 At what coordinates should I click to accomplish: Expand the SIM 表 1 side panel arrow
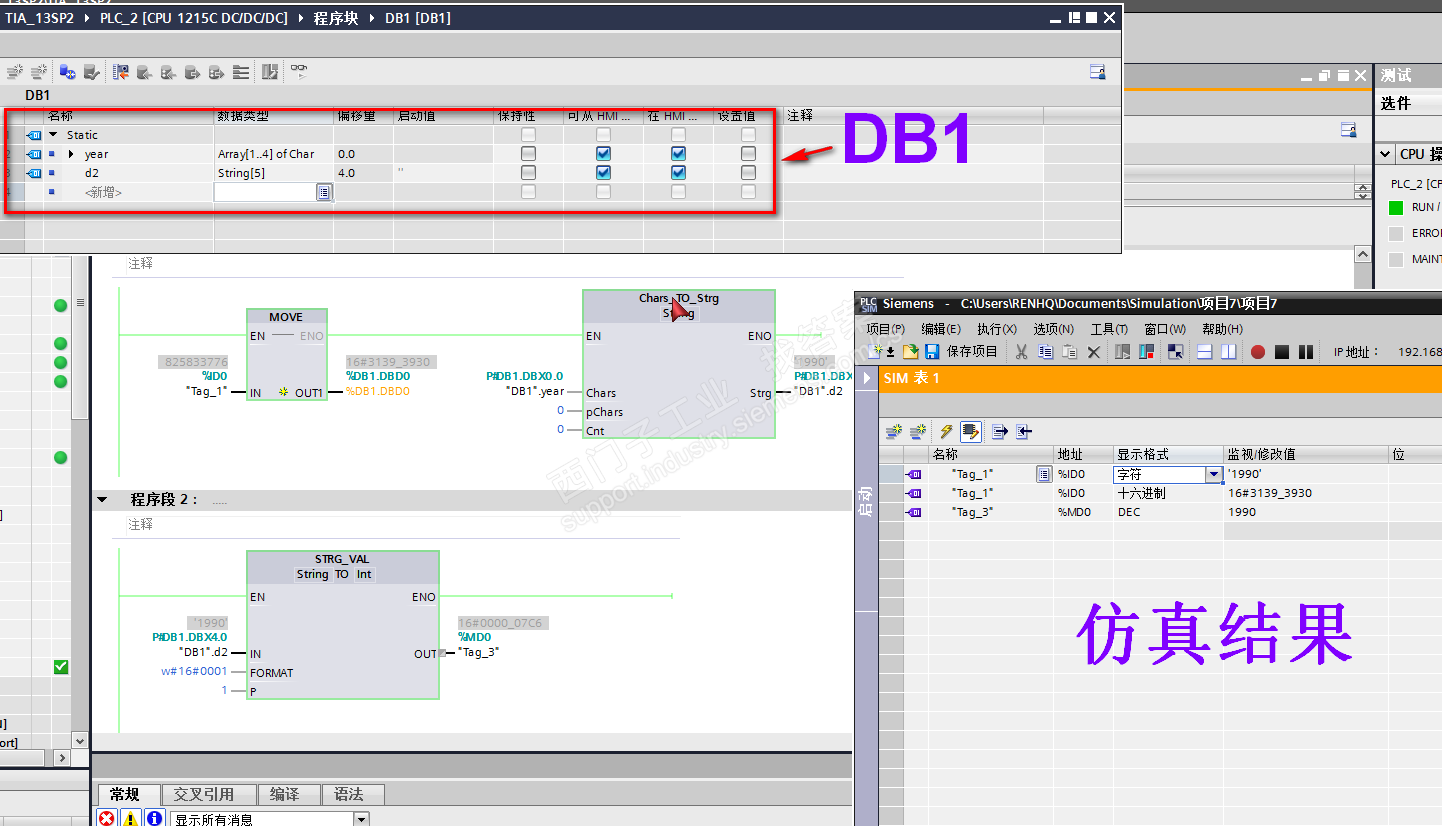pos(866,379)
